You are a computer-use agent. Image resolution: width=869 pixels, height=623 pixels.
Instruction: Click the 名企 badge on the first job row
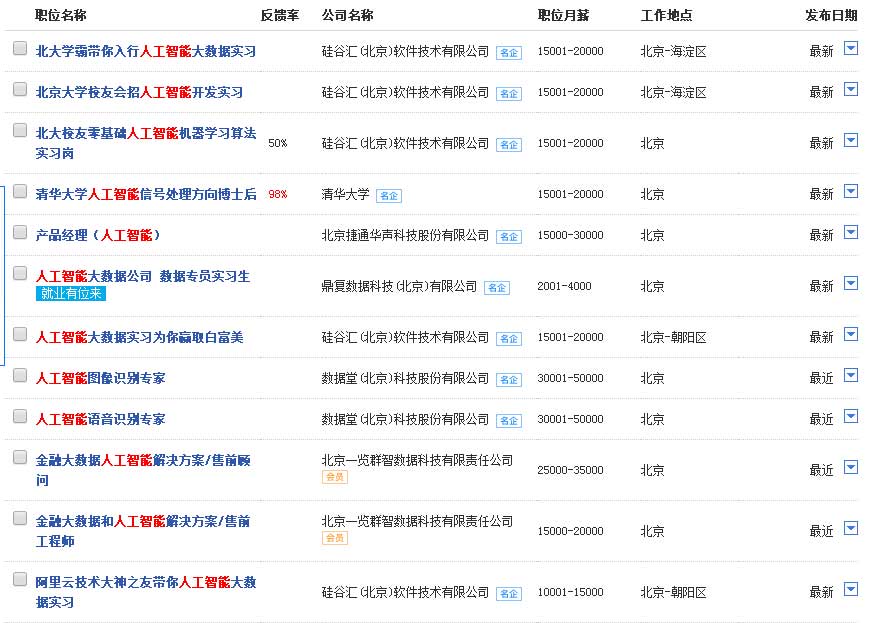tap(510, 47)
